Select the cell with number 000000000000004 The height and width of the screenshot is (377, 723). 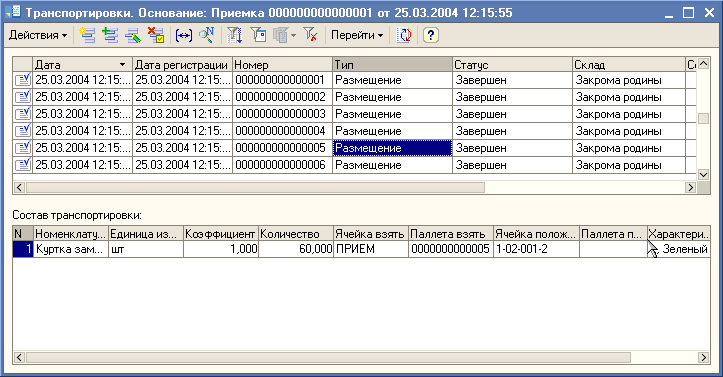point(282,131)
